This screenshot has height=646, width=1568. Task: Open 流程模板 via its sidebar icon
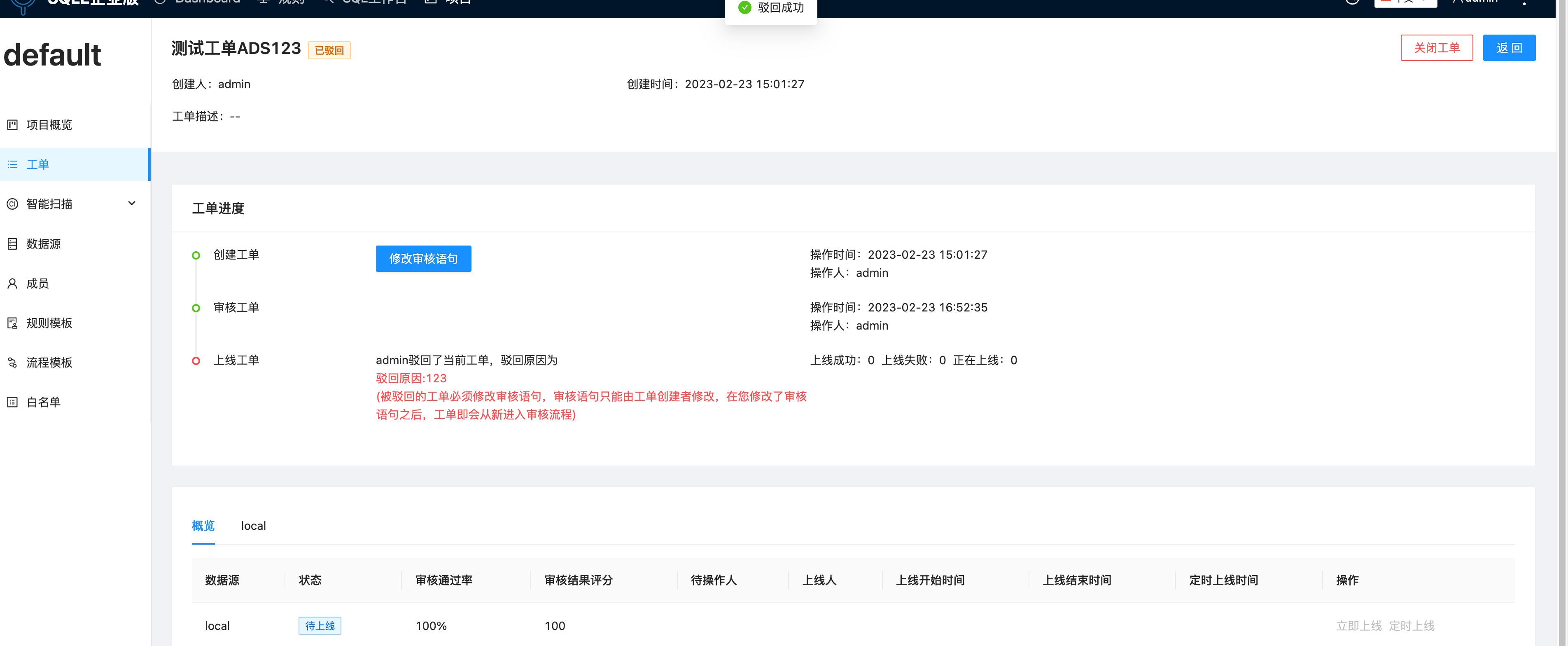click(13, 362)
